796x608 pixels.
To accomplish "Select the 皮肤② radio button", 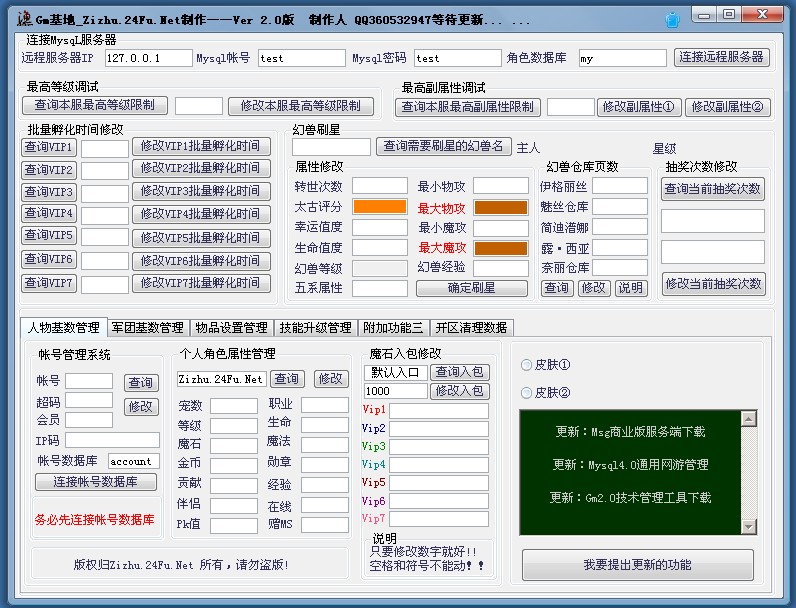I will click(x=527, y=393).
